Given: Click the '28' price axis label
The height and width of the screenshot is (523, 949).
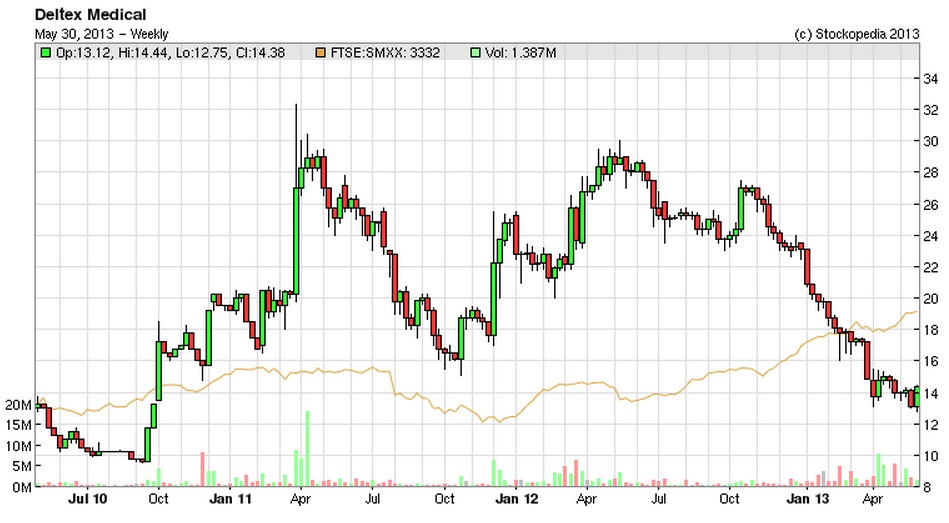Looking at the screenshot, I should pos(930,173).
